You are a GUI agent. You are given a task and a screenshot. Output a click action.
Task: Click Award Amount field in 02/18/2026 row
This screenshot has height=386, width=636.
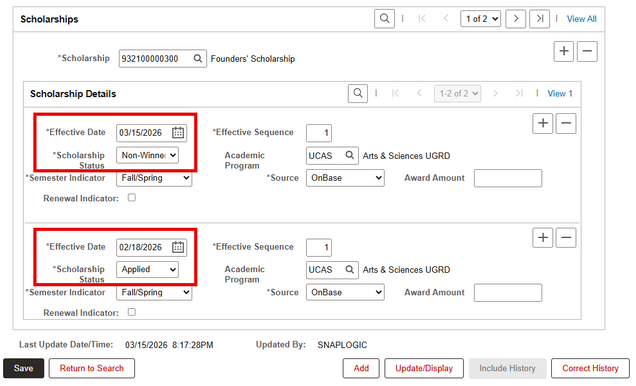click(508, 293)
